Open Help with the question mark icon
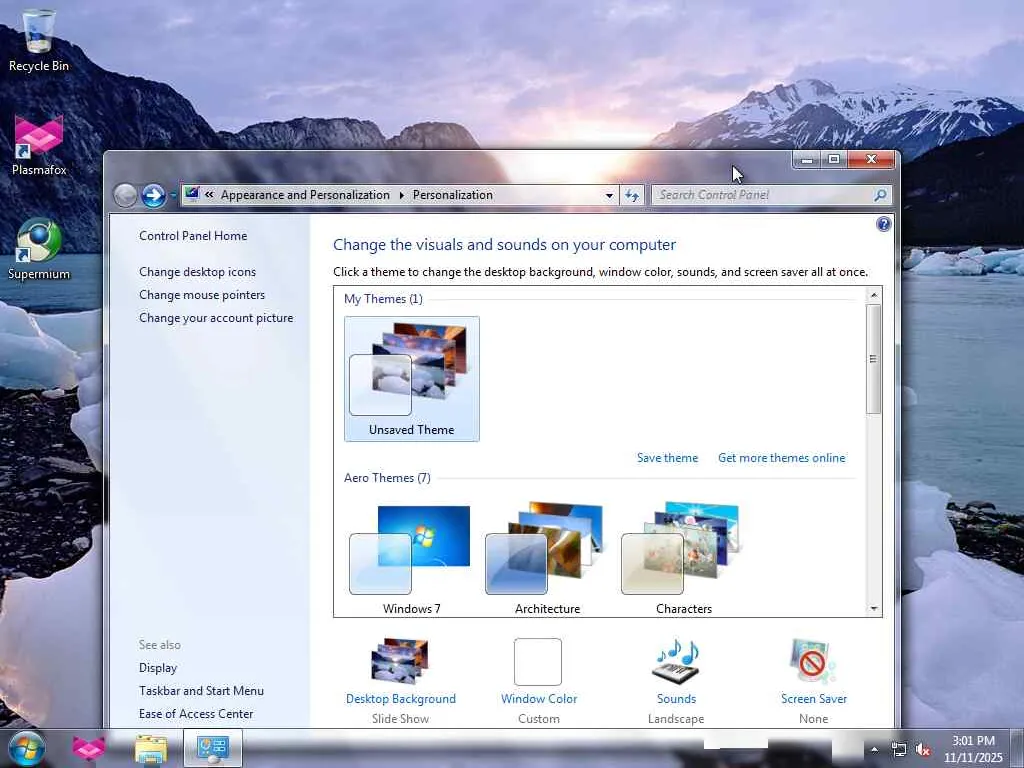The width and height of the screenshot is (1024, 768). [x=884, y=224]
